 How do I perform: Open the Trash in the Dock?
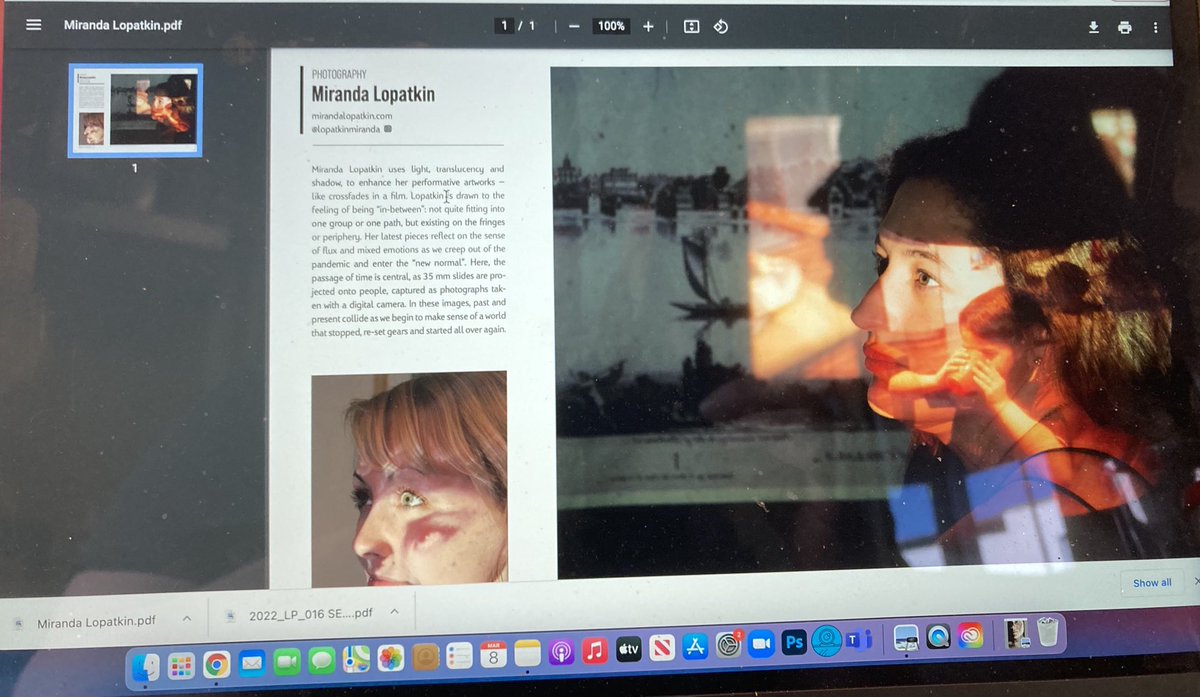[x=1047, y=632]
